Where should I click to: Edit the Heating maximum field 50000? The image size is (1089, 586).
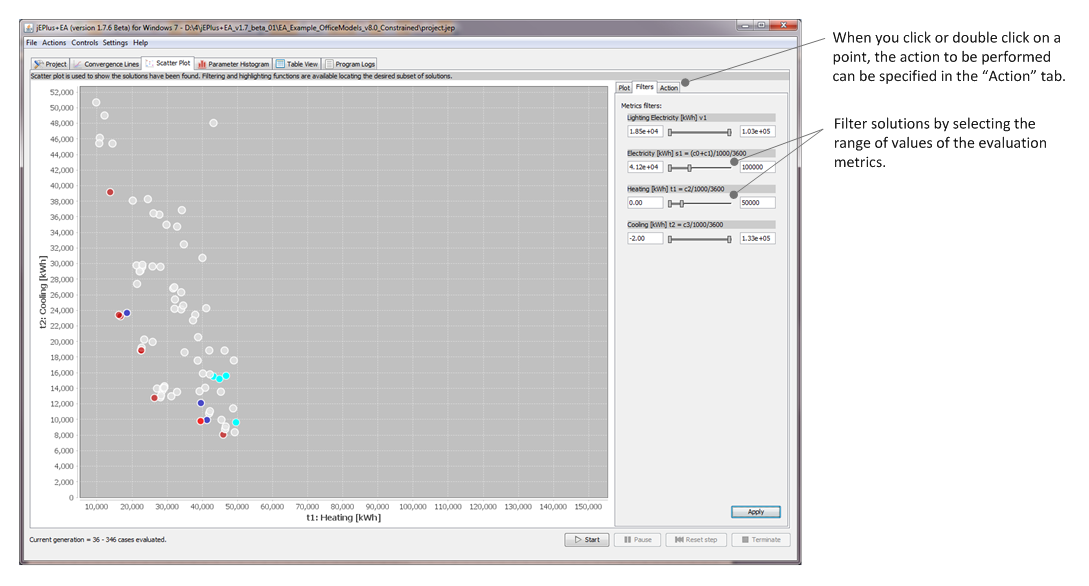click(x=757, y=203)
